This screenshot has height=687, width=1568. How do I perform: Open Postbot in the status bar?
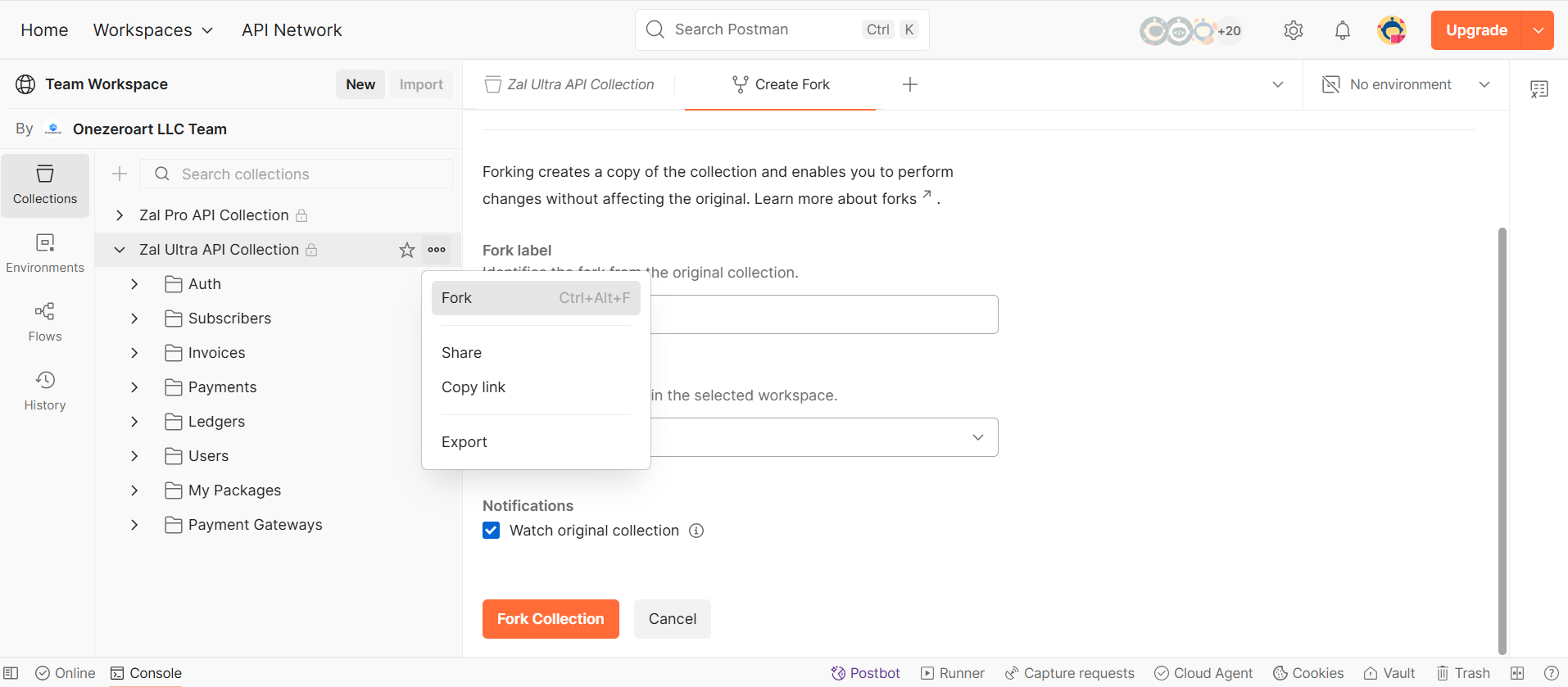[x=865, y=673]
